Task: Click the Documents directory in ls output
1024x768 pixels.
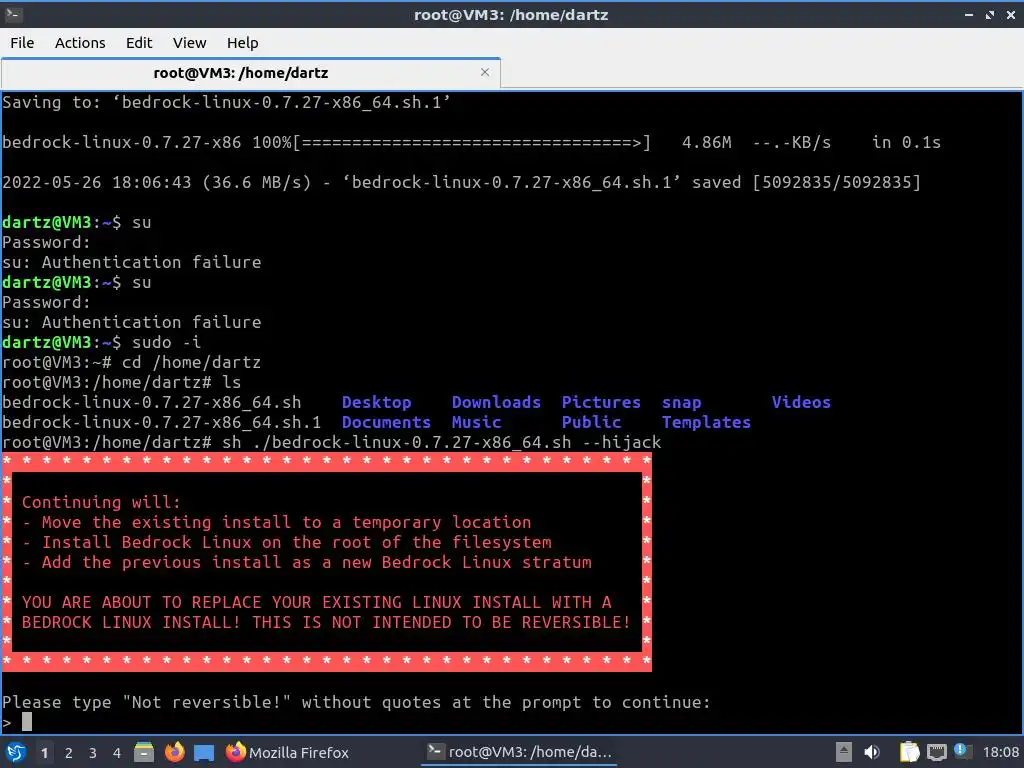Action: point(386,423)
